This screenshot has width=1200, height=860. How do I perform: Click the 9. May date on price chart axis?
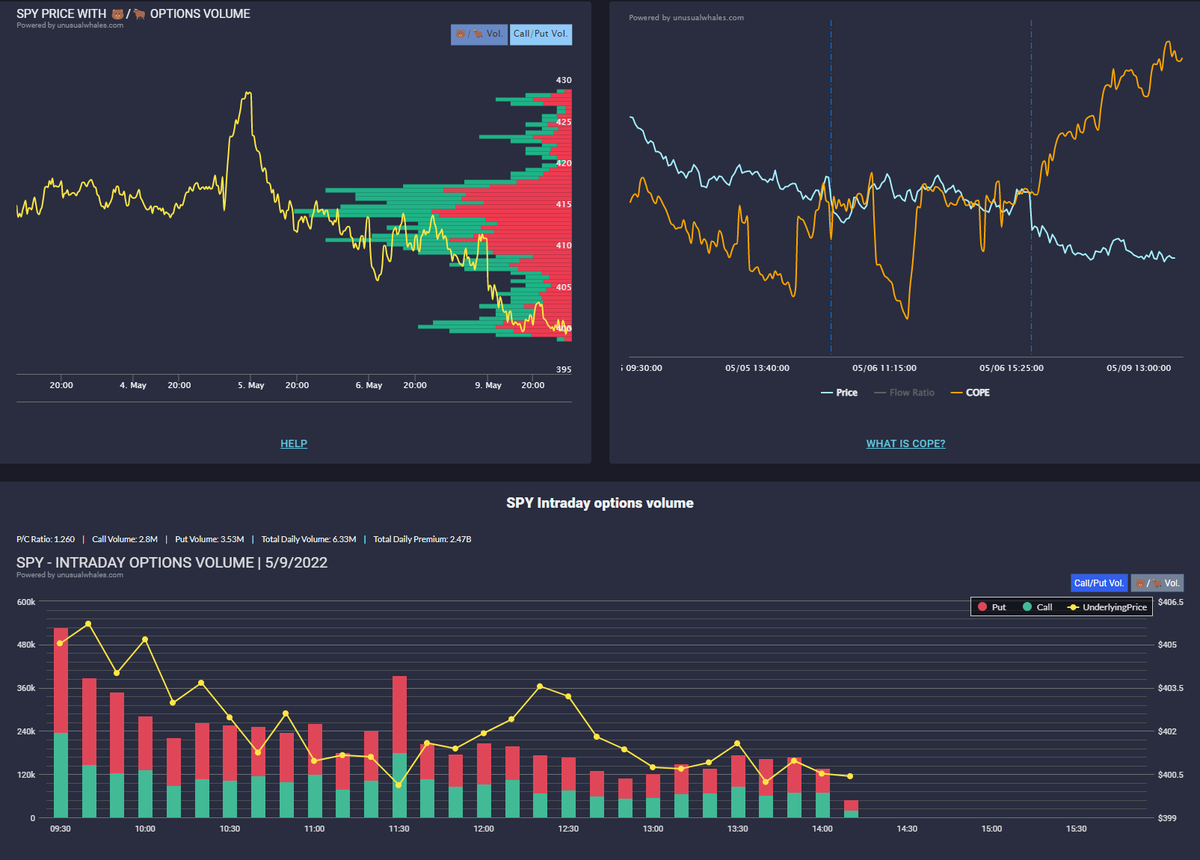pyautogui.click(x=487, y=385)
